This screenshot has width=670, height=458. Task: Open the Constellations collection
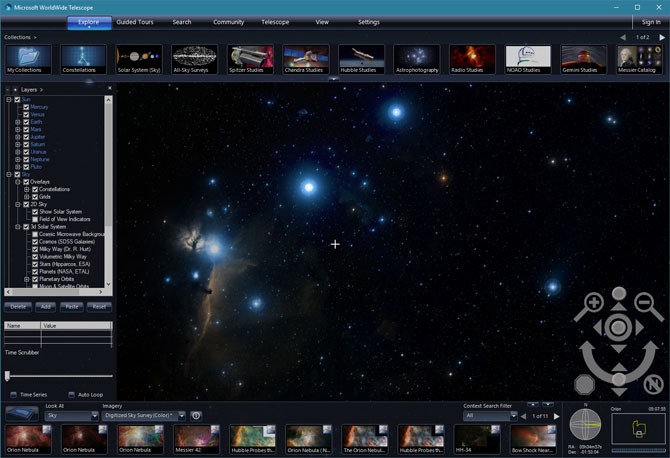tap(83, 59)
